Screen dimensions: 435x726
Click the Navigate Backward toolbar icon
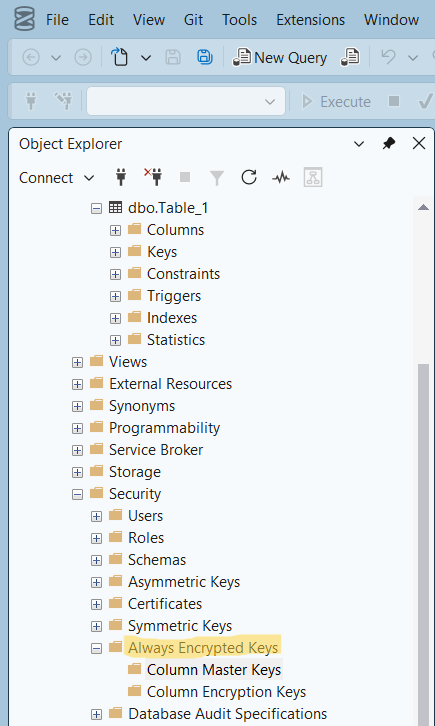pos(31,57)
